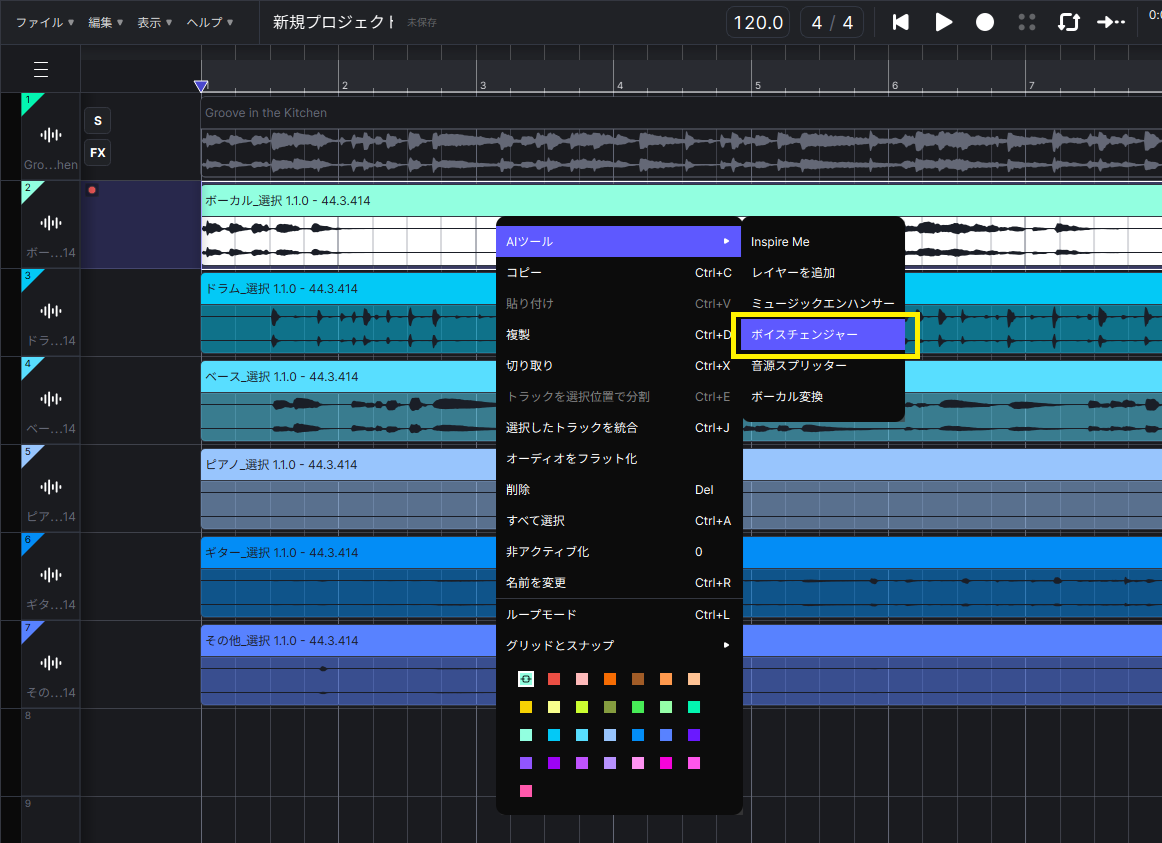Toggle the red record-arm dot on track 2

pos(92,189)
